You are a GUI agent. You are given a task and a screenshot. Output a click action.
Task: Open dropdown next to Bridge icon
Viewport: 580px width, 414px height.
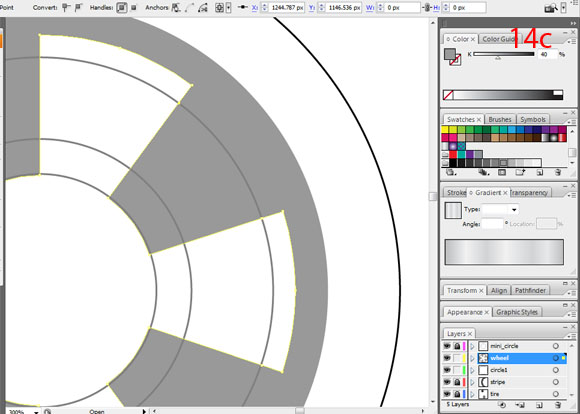(x=563, y=8)
